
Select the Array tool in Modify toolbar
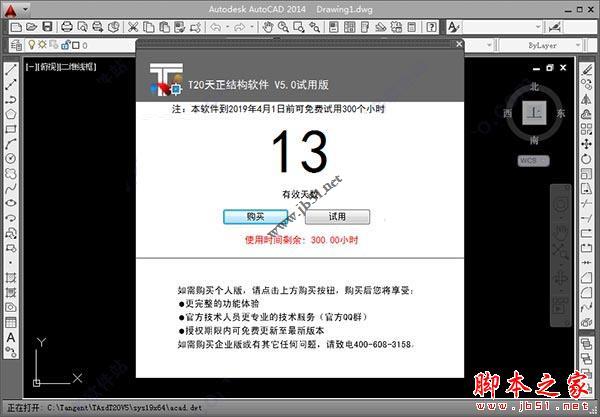586,129
